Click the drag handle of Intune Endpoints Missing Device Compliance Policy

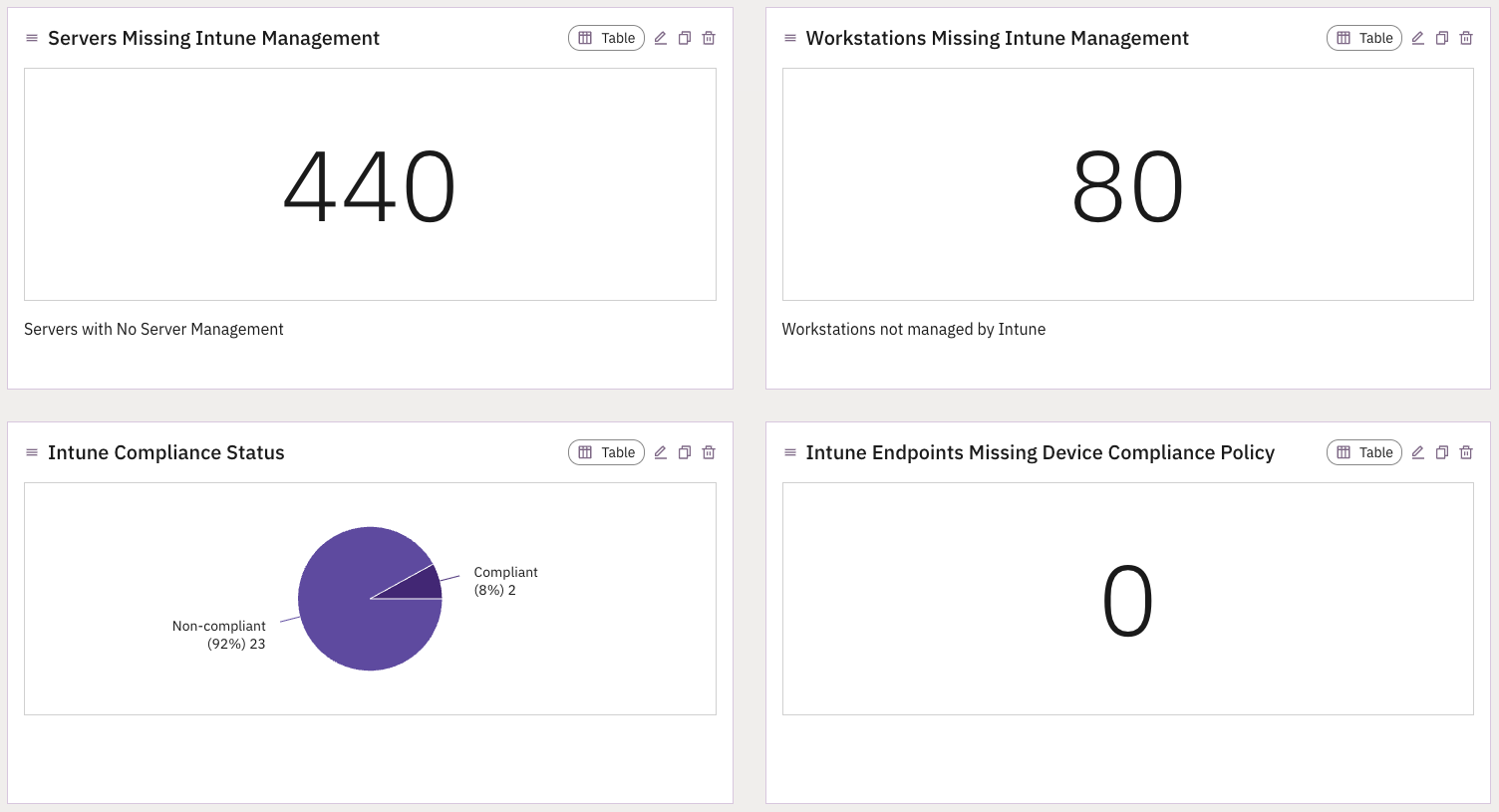(790, 452)
